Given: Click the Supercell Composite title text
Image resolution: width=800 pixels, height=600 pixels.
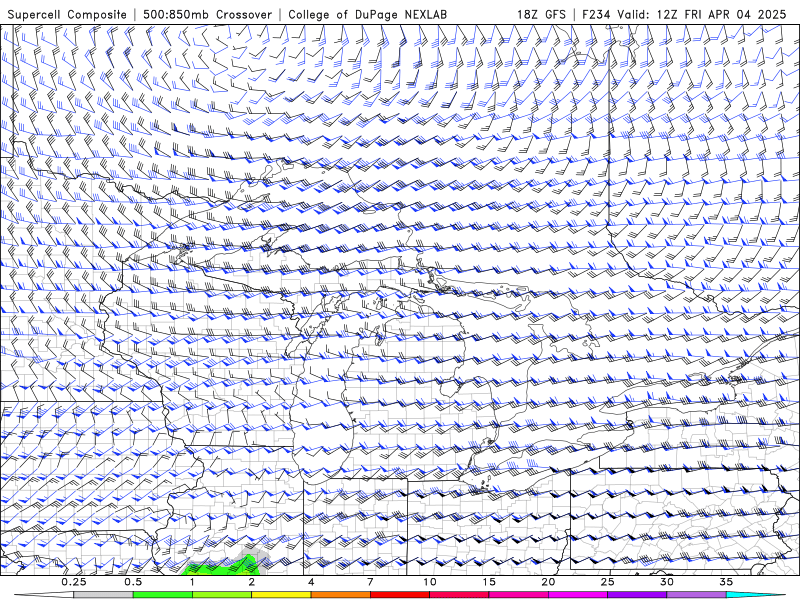Looking at the screenshot, I should (x=67, y=14).
